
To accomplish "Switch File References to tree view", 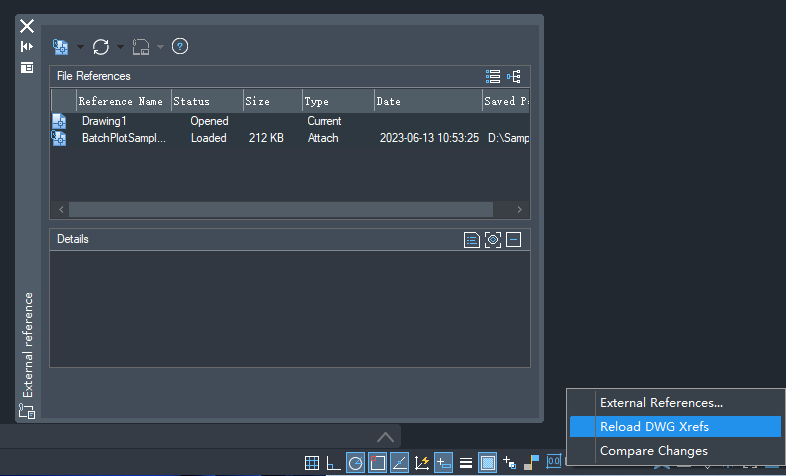I will (514, 76).
